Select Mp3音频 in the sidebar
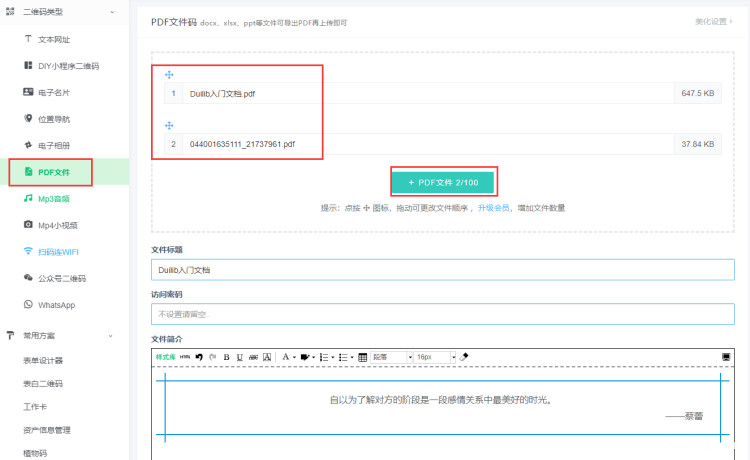750x460 pixels. tap(54, 199)
